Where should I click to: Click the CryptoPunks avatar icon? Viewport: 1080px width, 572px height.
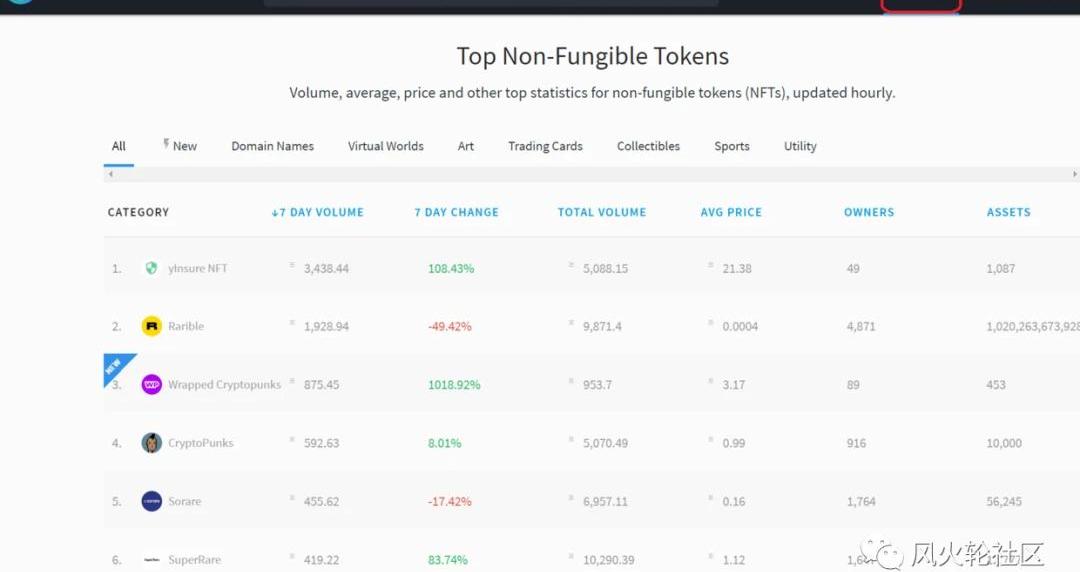(x=152, y=442)
